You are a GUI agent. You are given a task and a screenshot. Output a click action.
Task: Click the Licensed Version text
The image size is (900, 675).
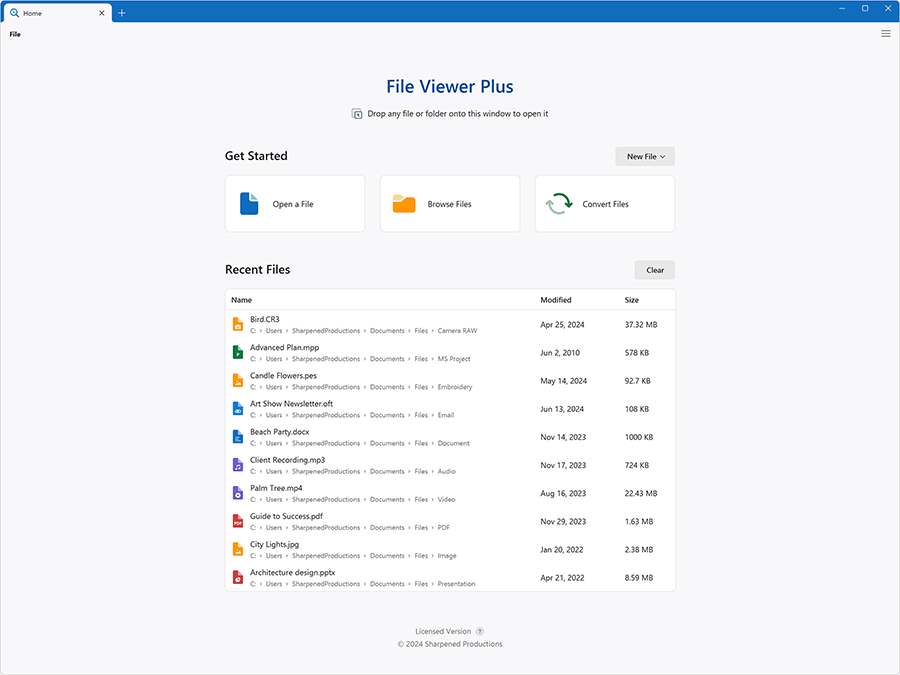pyautogui.click(x=443, y=631)
